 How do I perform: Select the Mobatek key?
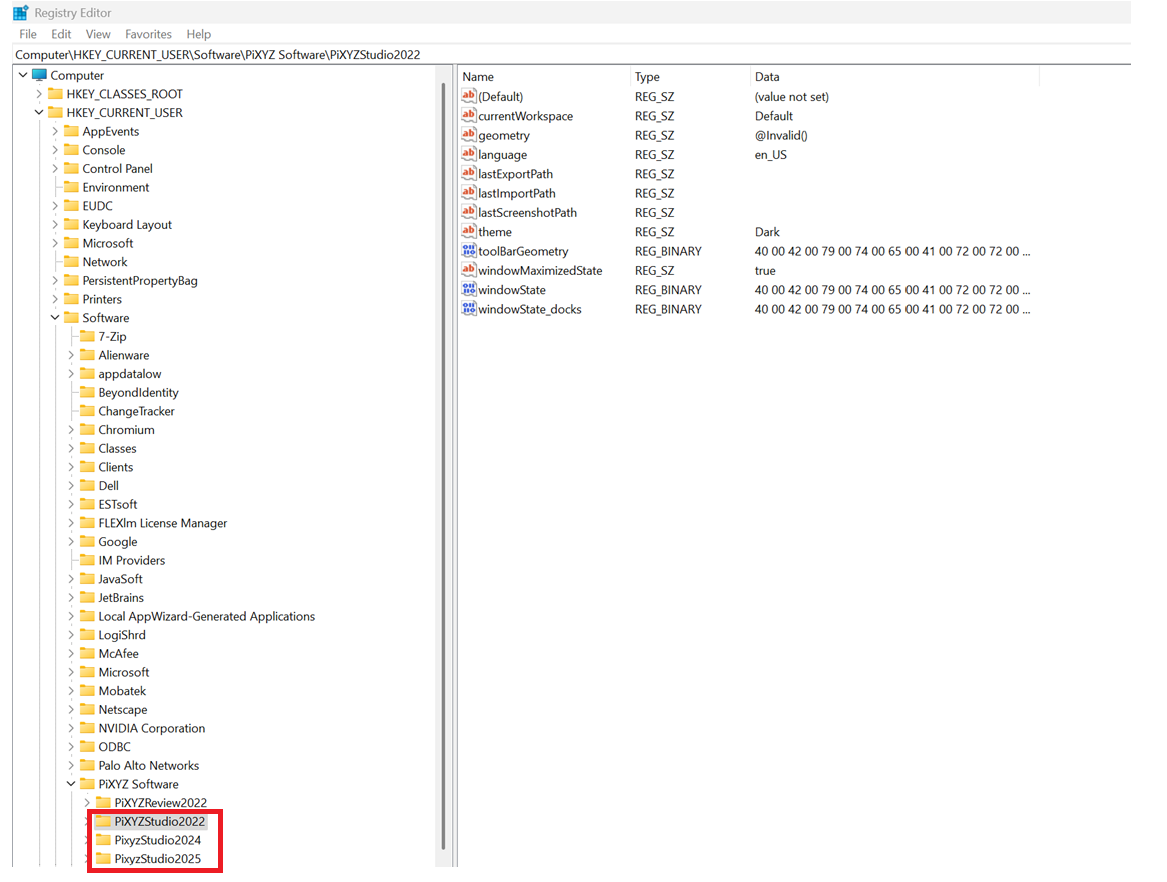pyautogui.click(x=122, y=691)
